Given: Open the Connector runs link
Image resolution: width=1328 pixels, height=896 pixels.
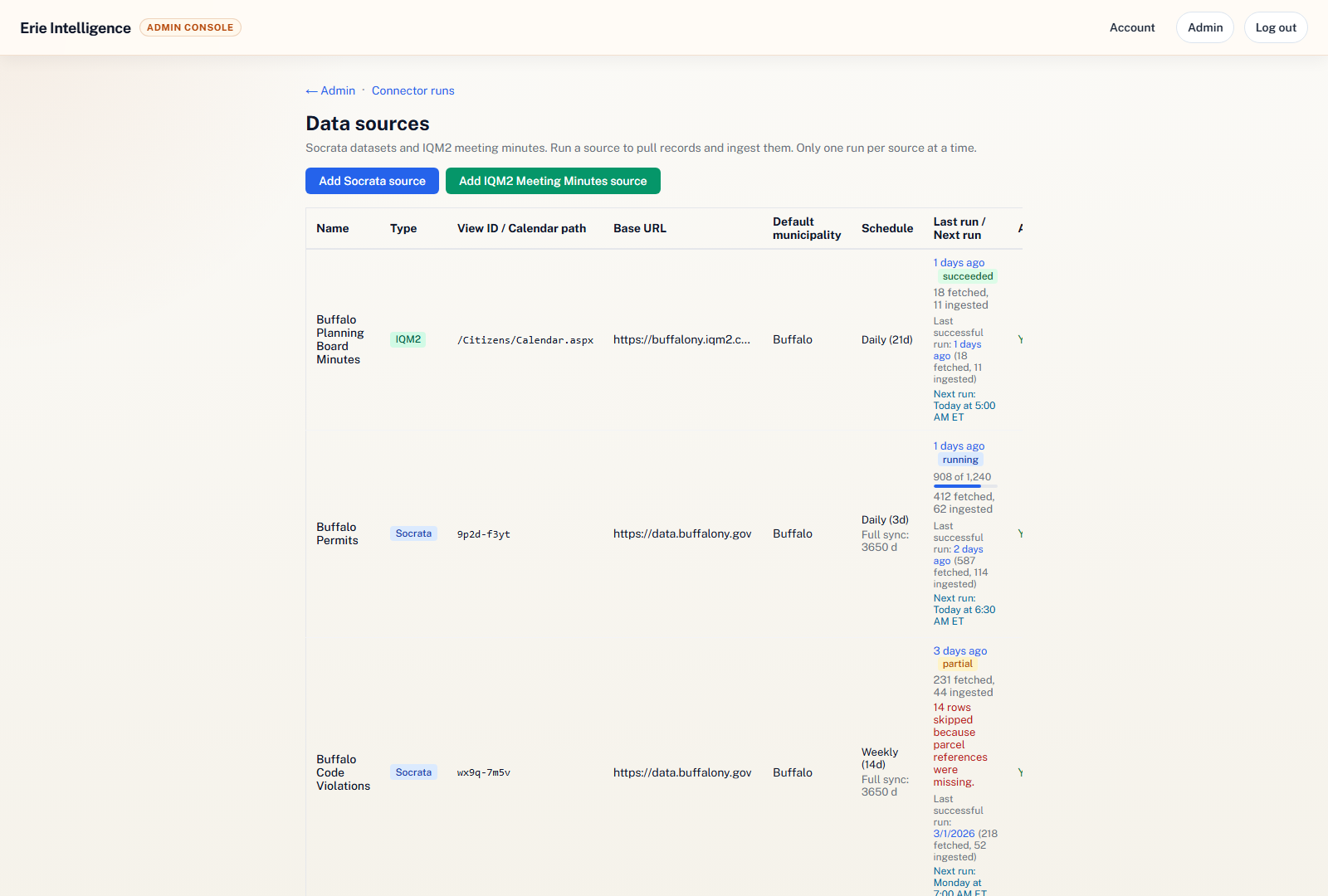Looking at the screenshot, I should pyautogui.click(x=413, y=90).
